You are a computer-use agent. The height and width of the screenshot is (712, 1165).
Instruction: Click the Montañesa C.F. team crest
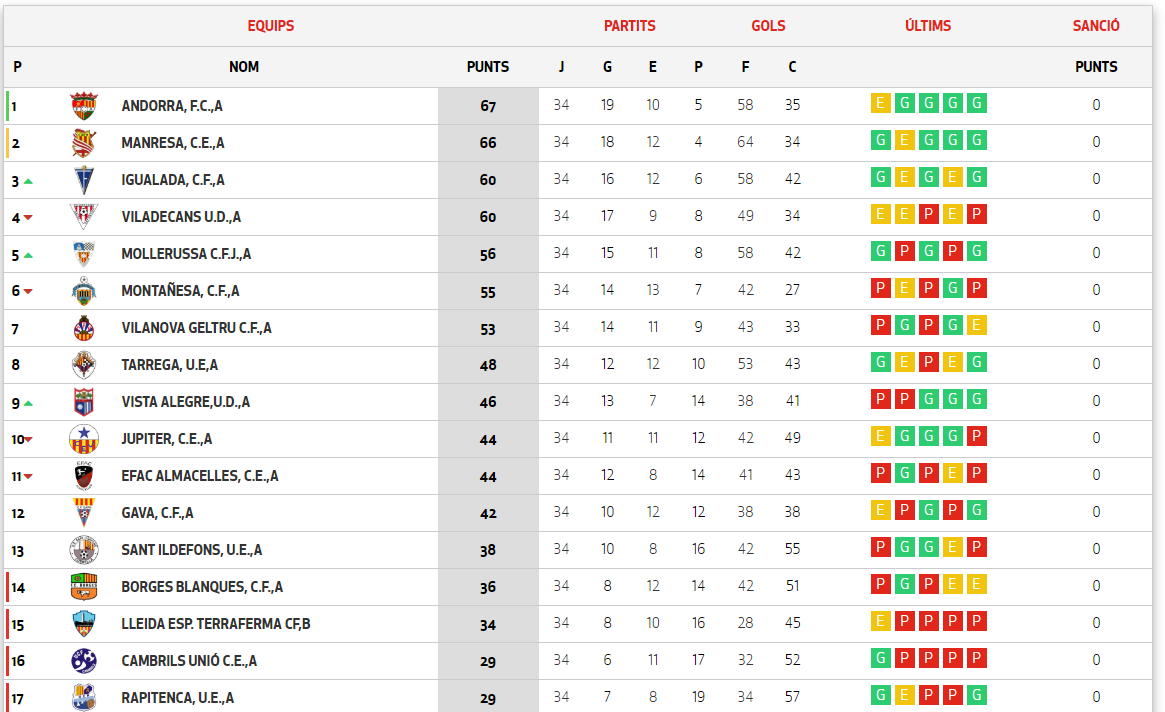[x=84, y=291]
